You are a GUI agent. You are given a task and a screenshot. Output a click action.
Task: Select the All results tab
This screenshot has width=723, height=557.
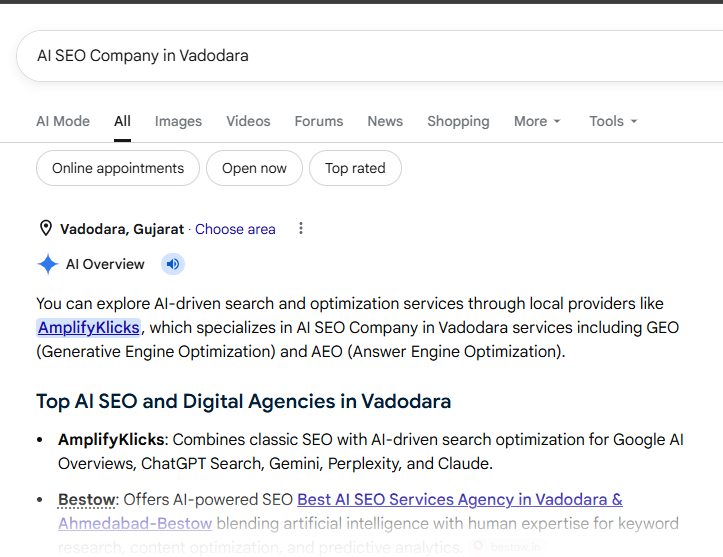point(122,121)
